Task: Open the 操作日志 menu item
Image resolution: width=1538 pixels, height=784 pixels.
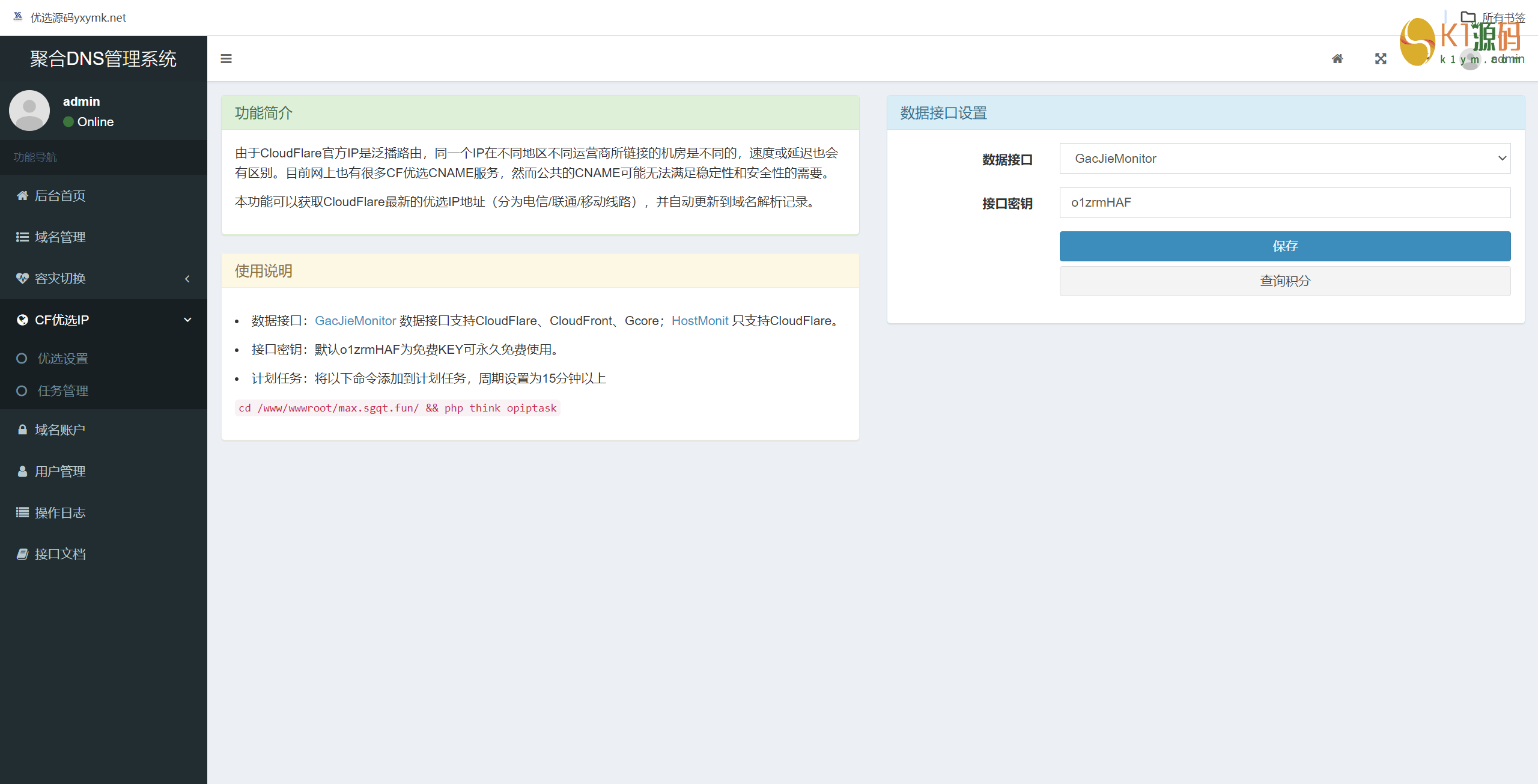Action: click(60, 513)
